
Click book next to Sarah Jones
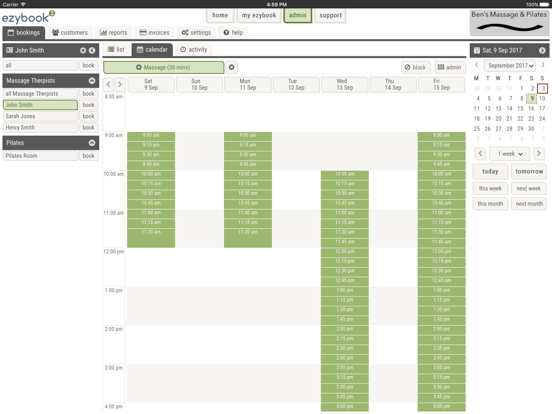(x=88, y=116)
